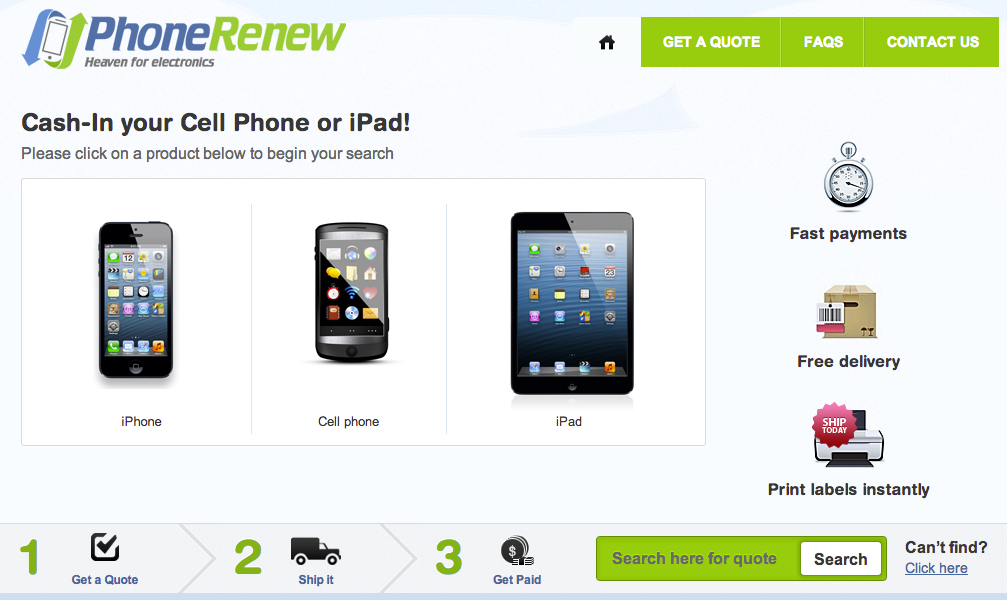Open the FAQs menu item

click(x=823, y=42)
